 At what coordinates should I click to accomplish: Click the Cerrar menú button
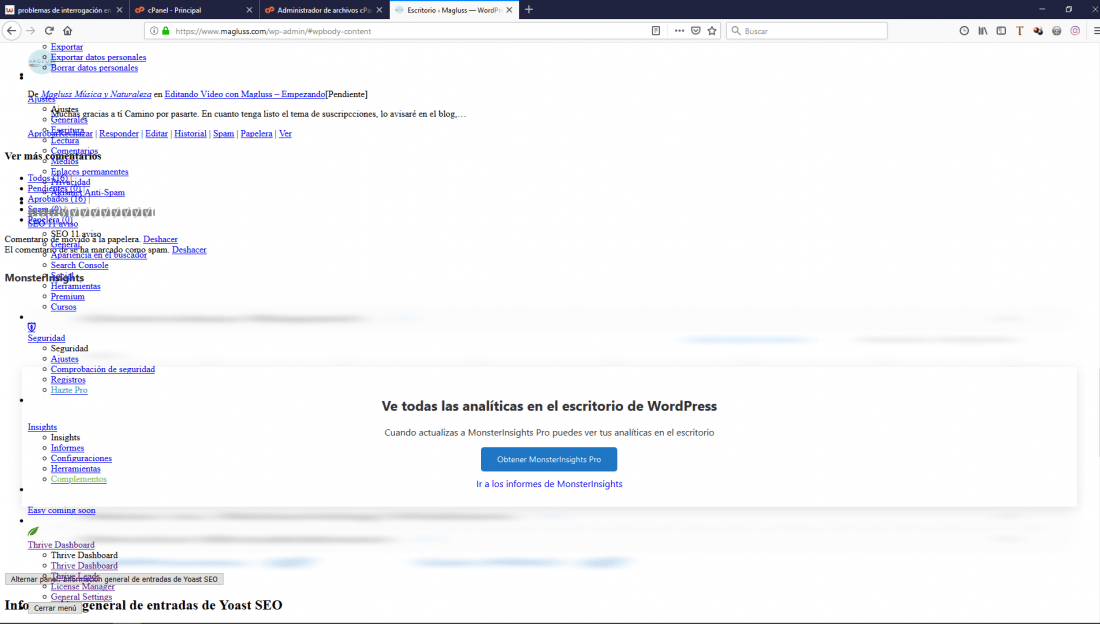pos(55,608)
